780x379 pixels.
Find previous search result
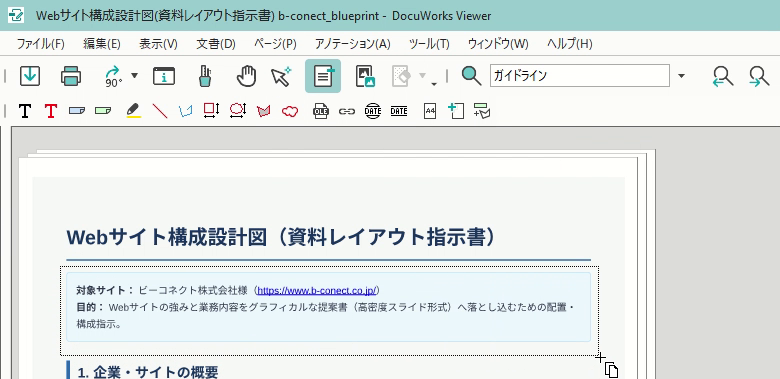(x=723, y=77)
